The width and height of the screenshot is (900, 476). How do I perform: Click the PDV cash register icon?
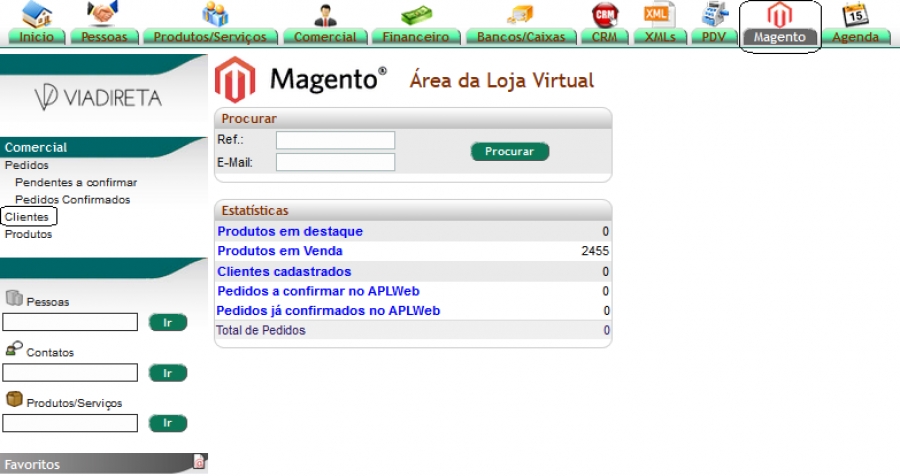coord(714,14)
